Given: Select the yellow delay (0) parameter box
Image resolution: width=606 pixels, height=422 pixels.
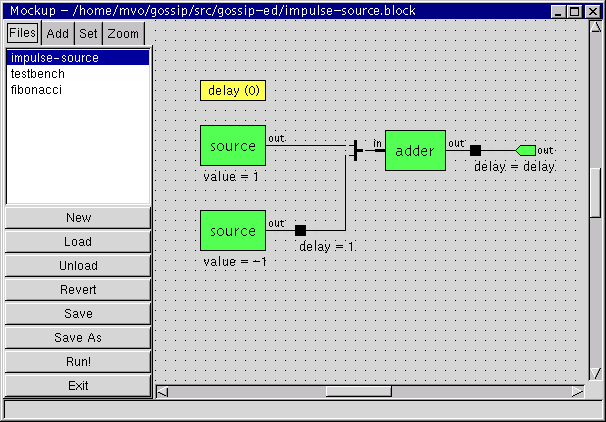Looking at the screenshot, I should [x=233, y=91].
